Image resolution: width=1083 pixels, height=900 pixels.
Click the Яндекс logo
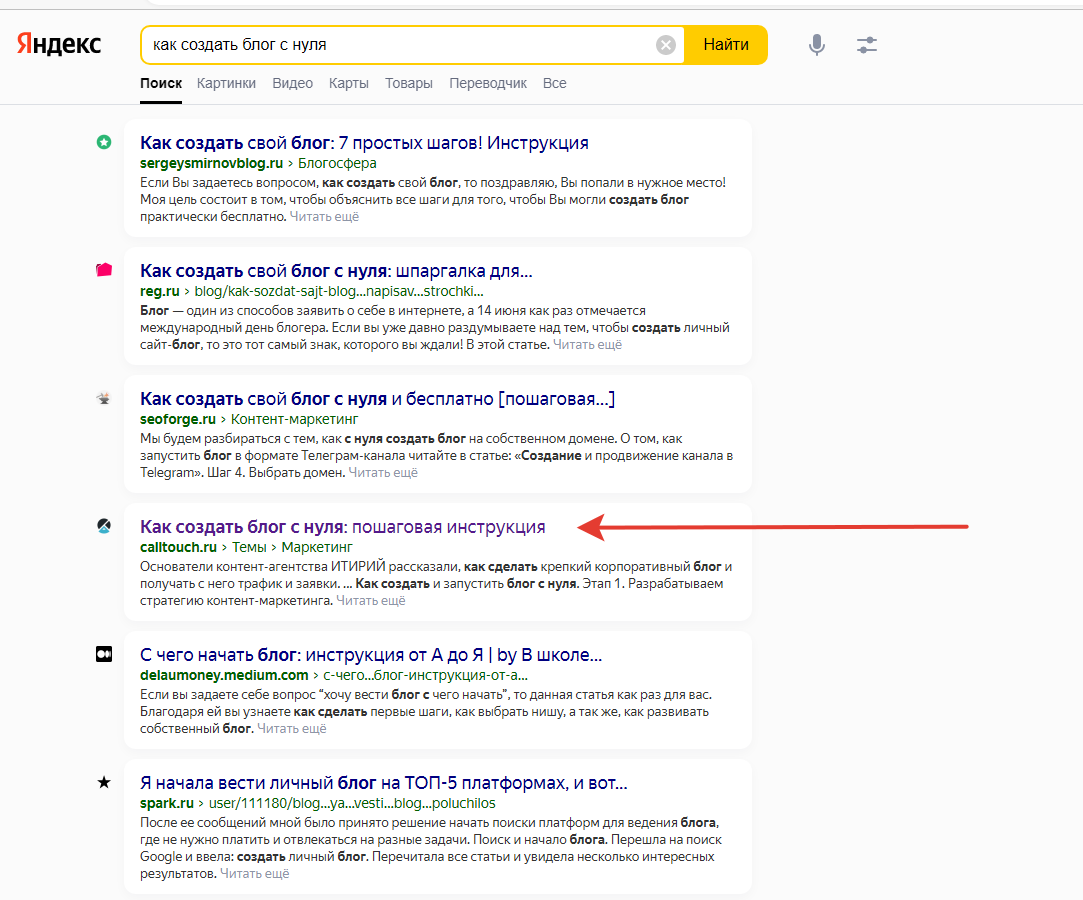tap(59, 44)
